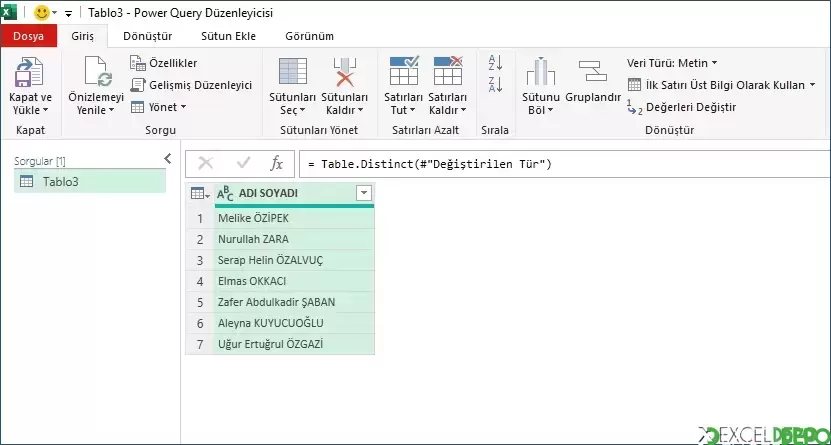Click the Kapat ve Yükle save icon
Viewport: 831px width, 445px height.
(29, 72)
